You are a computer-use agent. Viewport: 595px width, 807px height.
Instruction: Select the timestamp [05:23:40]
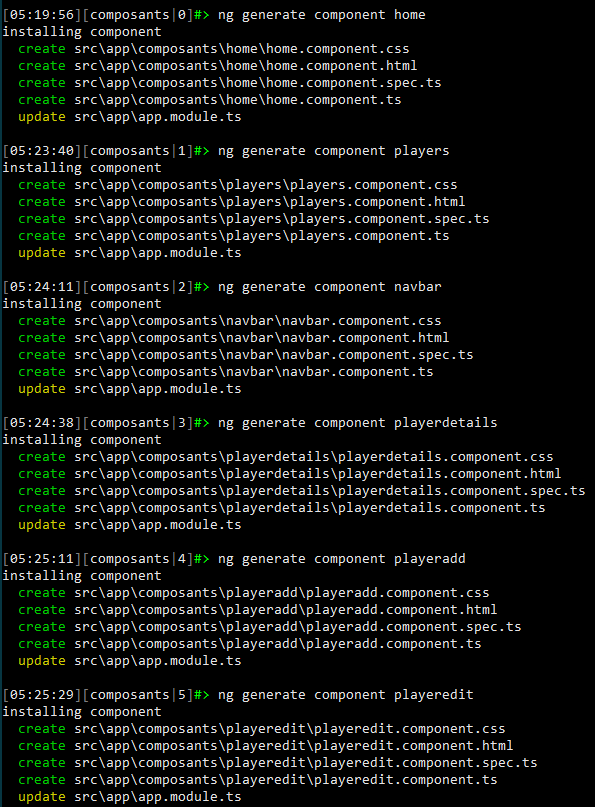[42, 151]
